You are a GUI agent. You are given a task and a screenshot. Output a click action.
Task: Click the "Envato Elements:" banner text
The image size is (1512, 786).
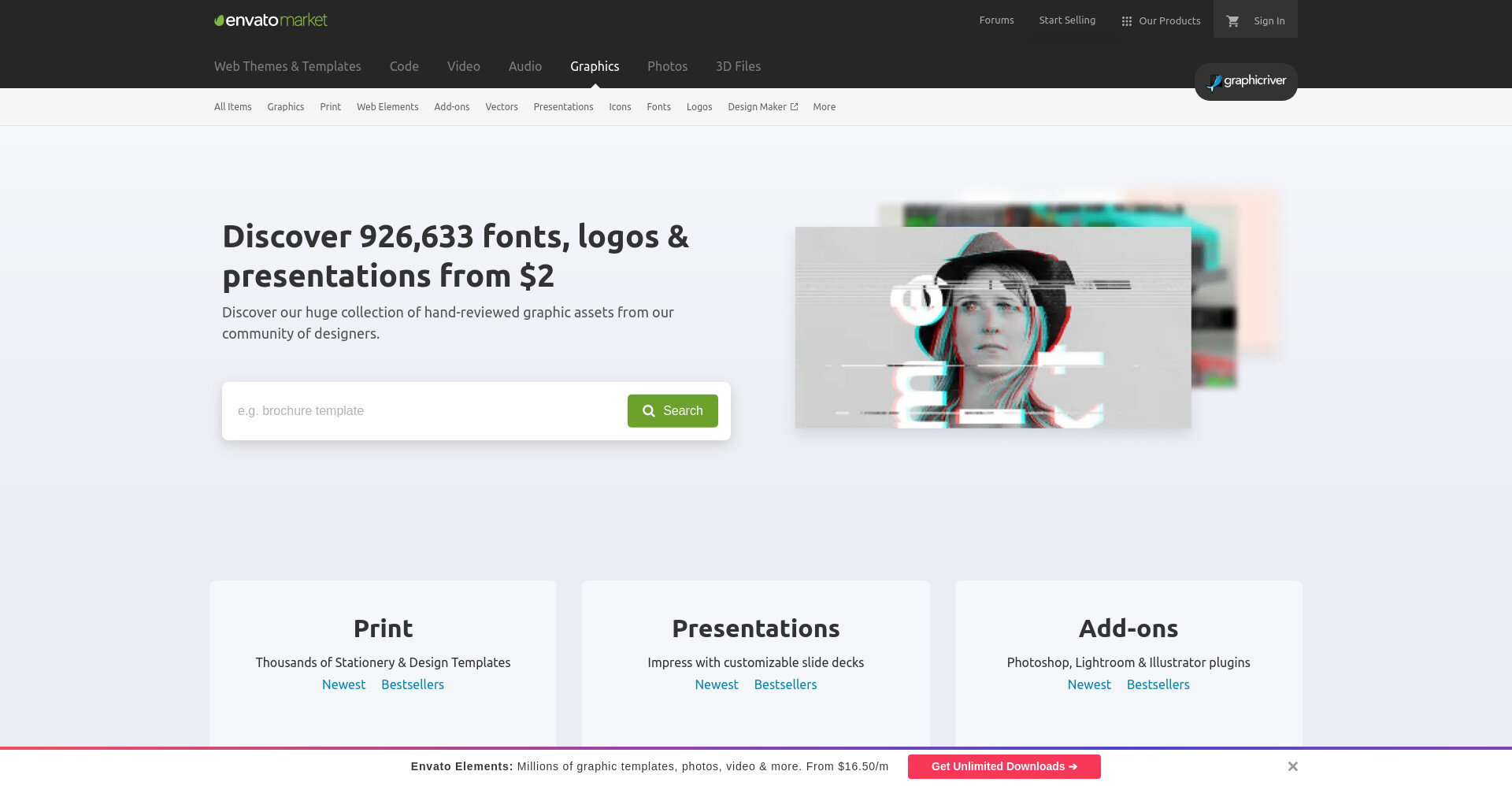coord(461,766)
